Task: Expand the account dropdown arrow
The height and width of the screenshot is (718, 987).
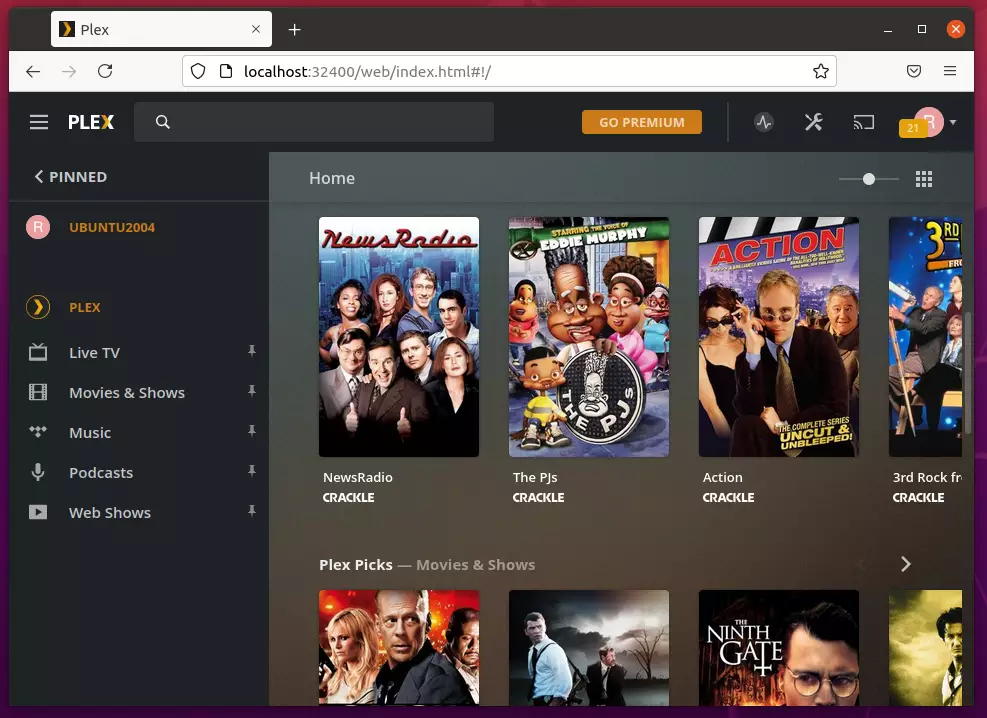Action: click(x=953, y=122)
